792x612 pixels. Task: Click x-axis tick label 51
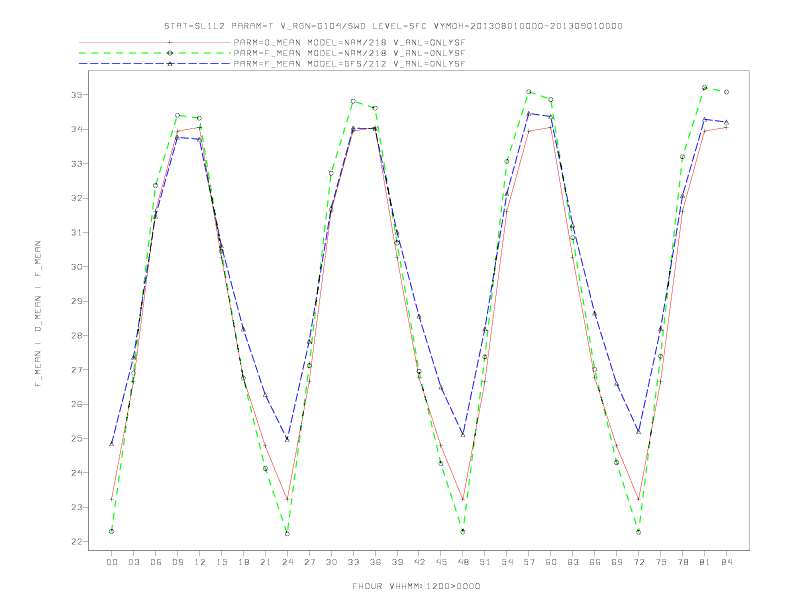click(485, 562)
